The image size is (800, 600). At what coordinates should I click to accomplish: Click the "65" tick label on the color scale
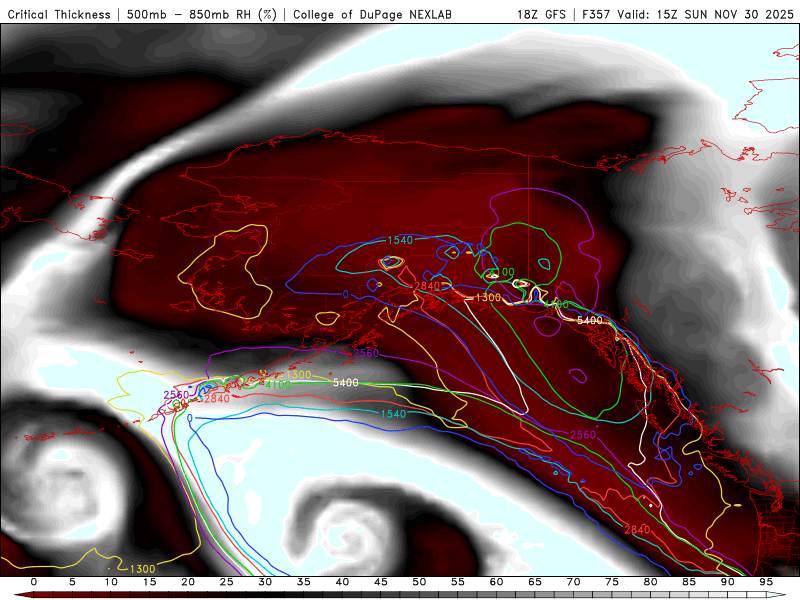tap(535, 582)
